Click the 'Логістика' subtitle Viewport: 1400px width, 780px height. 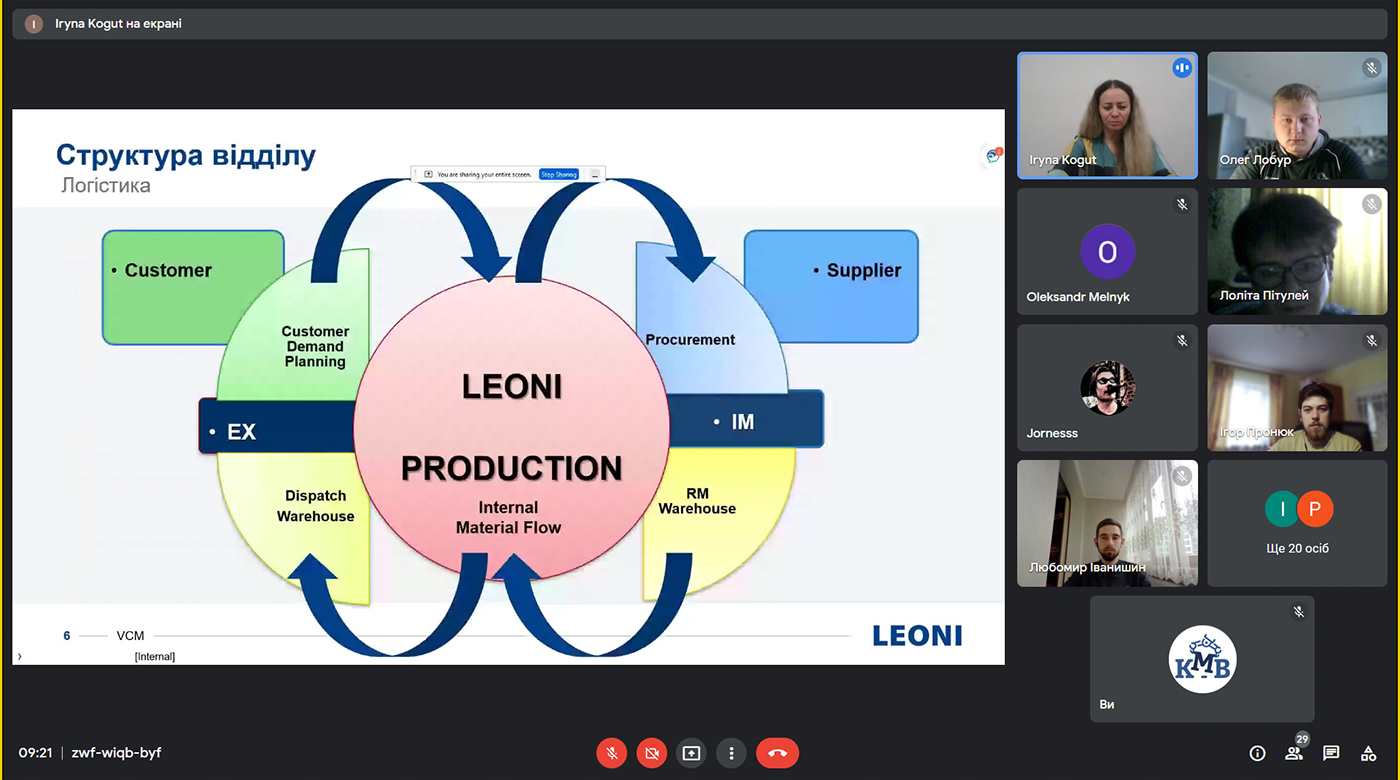point(106,185)
